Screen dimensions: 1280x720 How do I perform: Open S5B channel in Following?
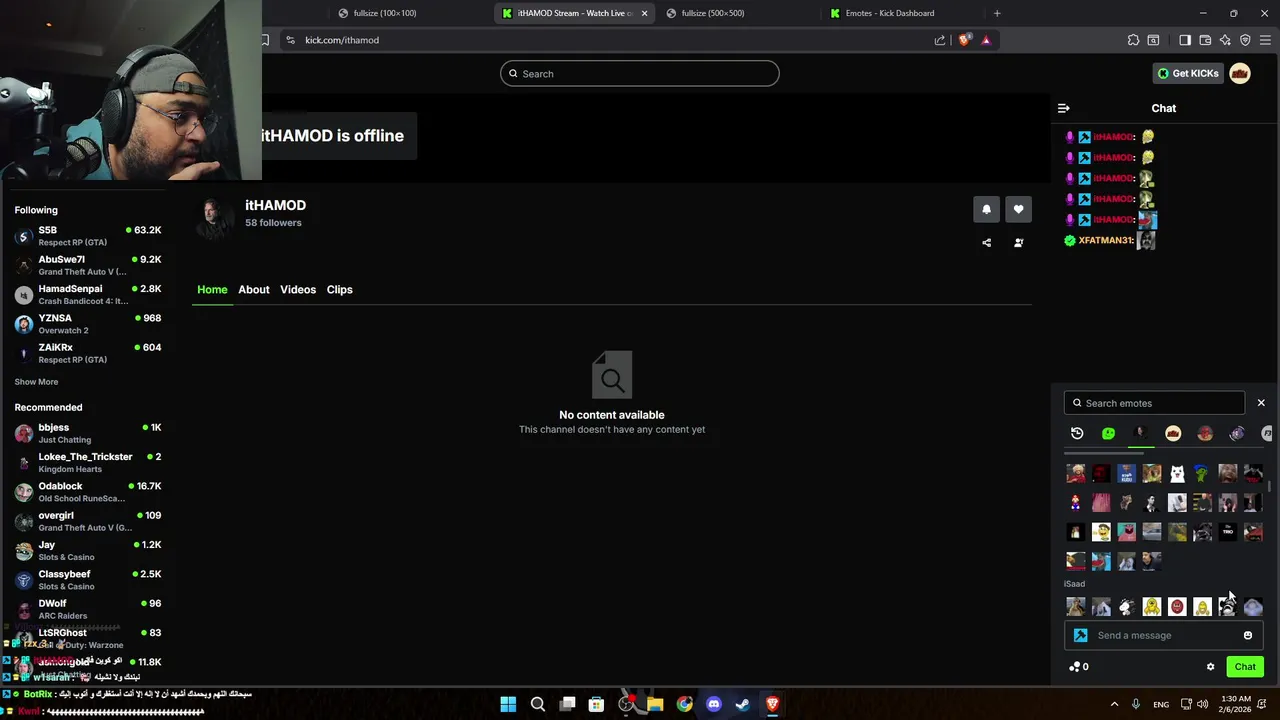tap(87, 236)
